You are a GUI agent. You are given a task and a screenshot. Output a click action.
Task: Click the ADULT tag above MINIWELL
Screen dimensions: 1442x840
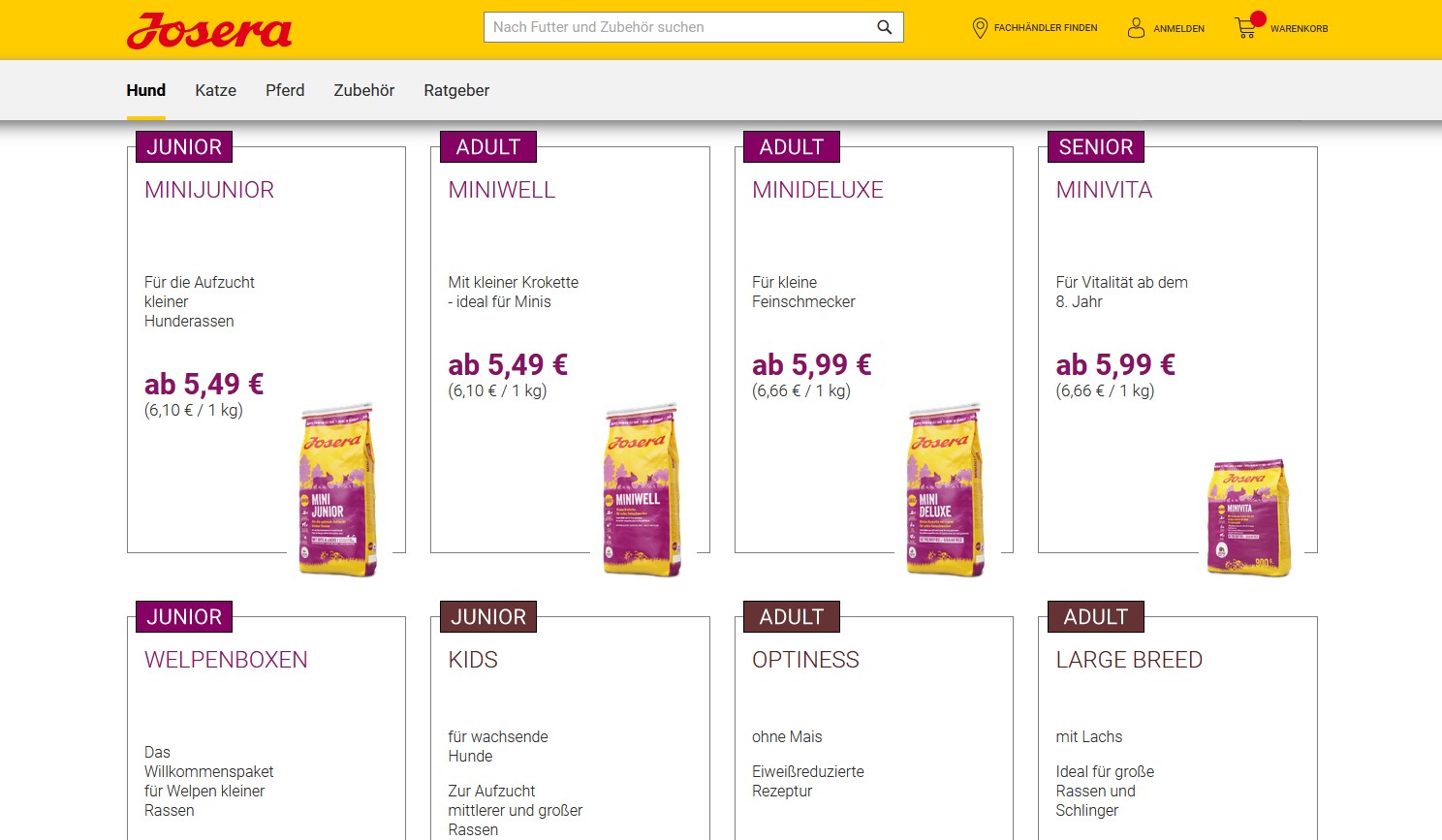coord(488,147)
